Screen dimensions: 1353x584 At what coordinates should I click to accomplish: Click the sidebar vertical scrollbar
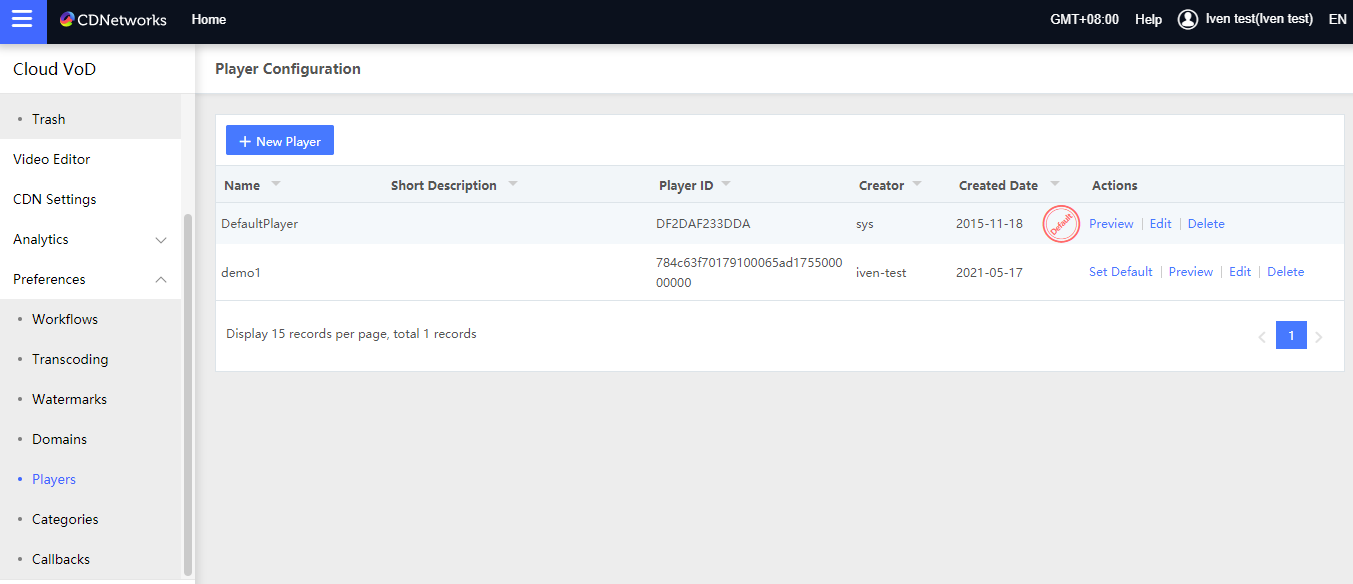[x=188, y=394]
